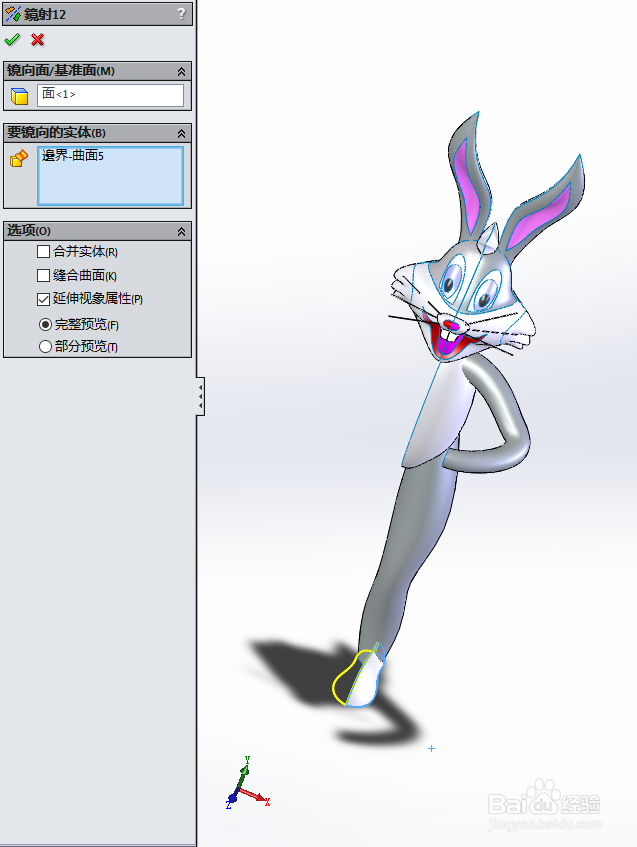
Task: Collapse the 要镜向的实体 section
Action: click(182, 133)
